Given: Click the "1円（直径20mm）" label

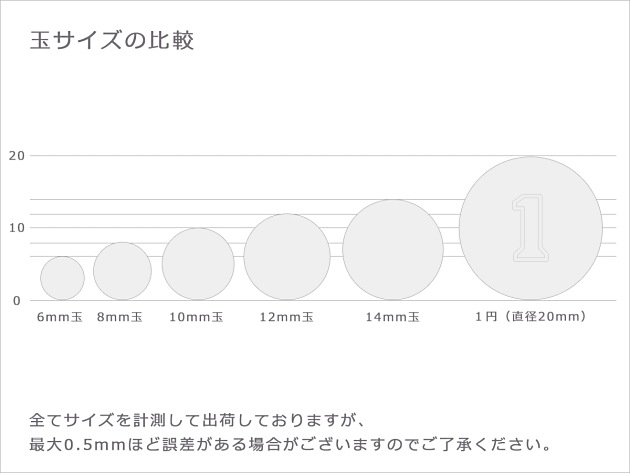Looking at the screenshot, I should pos(530,317).
